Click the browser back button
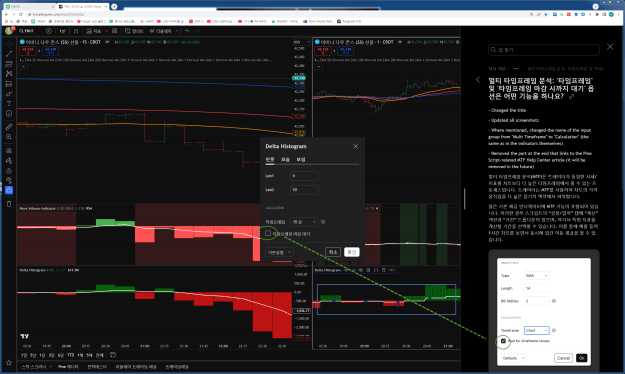625x374 pixels. coord(6,14)
